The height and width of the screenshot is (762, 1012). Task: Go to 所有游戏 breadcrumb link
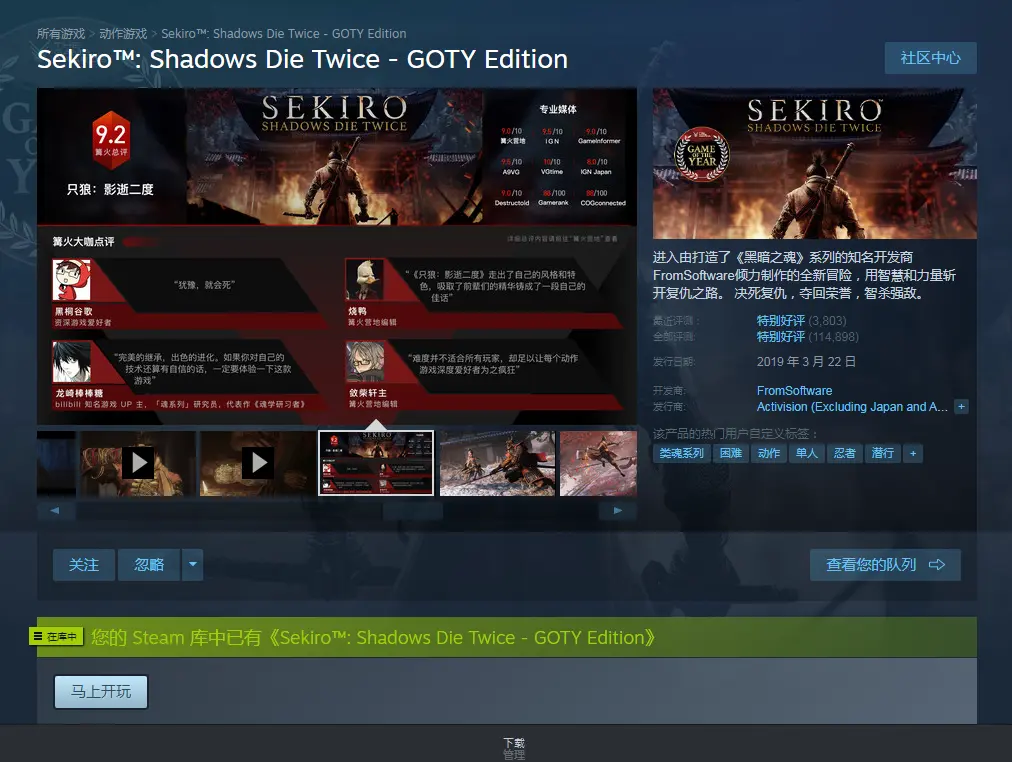click(61, 34)
